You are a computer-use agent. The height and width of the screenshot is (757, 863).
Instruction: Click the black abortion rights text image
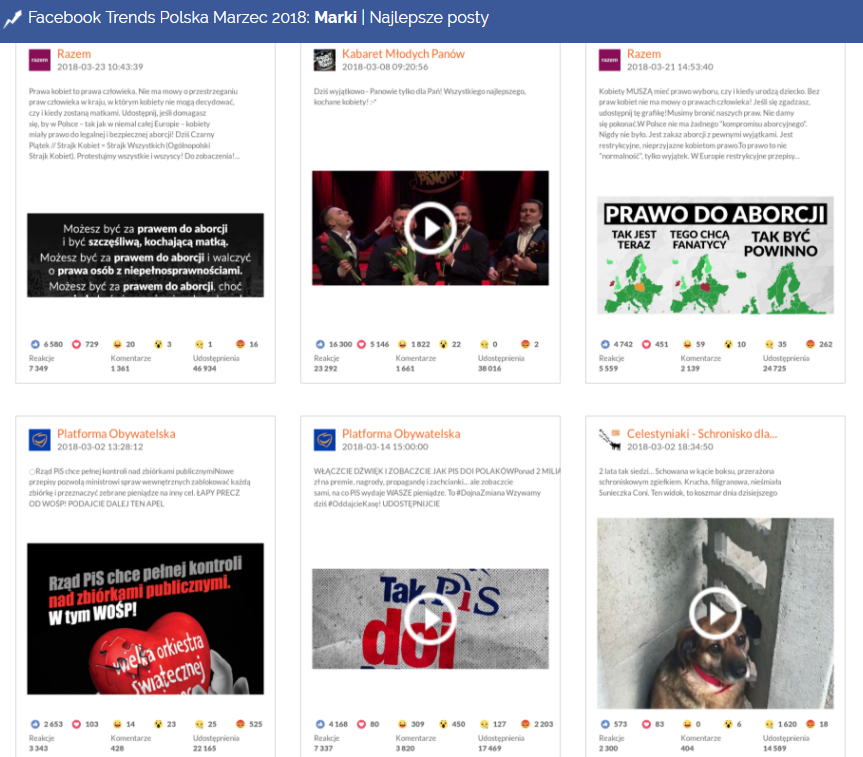click(145, 254)
